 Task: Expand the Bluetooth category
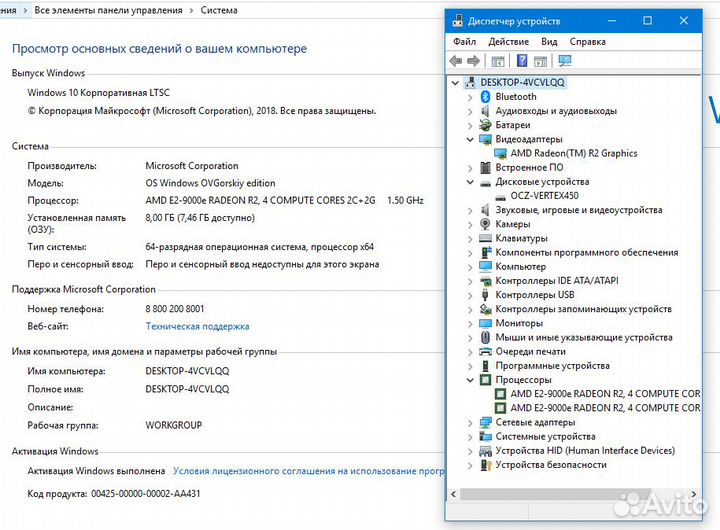click(x=470, y=97)
